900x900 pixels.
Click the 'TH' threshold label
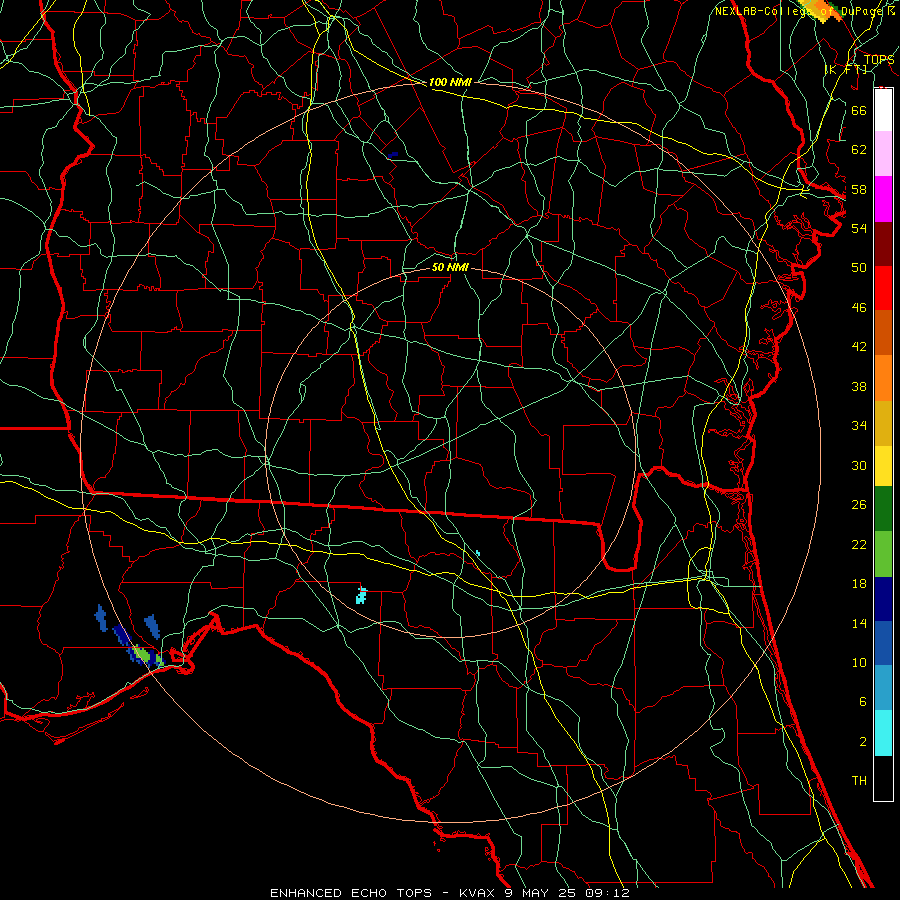859,781
